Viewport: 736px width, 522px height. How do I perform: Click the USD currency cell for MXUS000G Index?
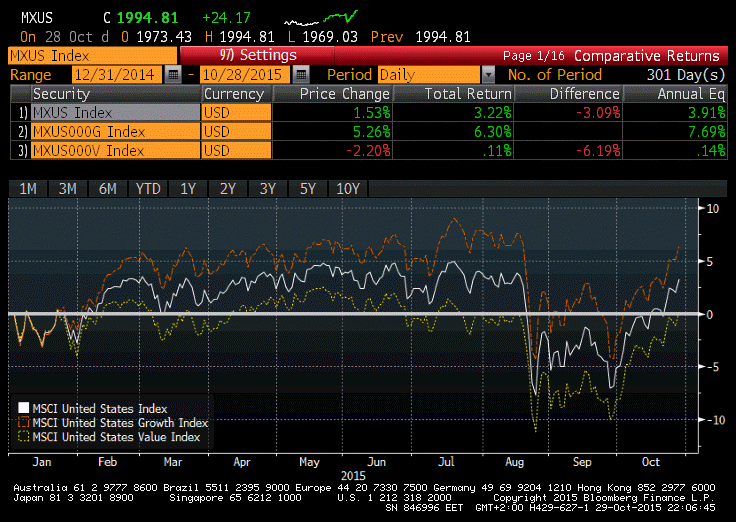(x=237, y=131)
